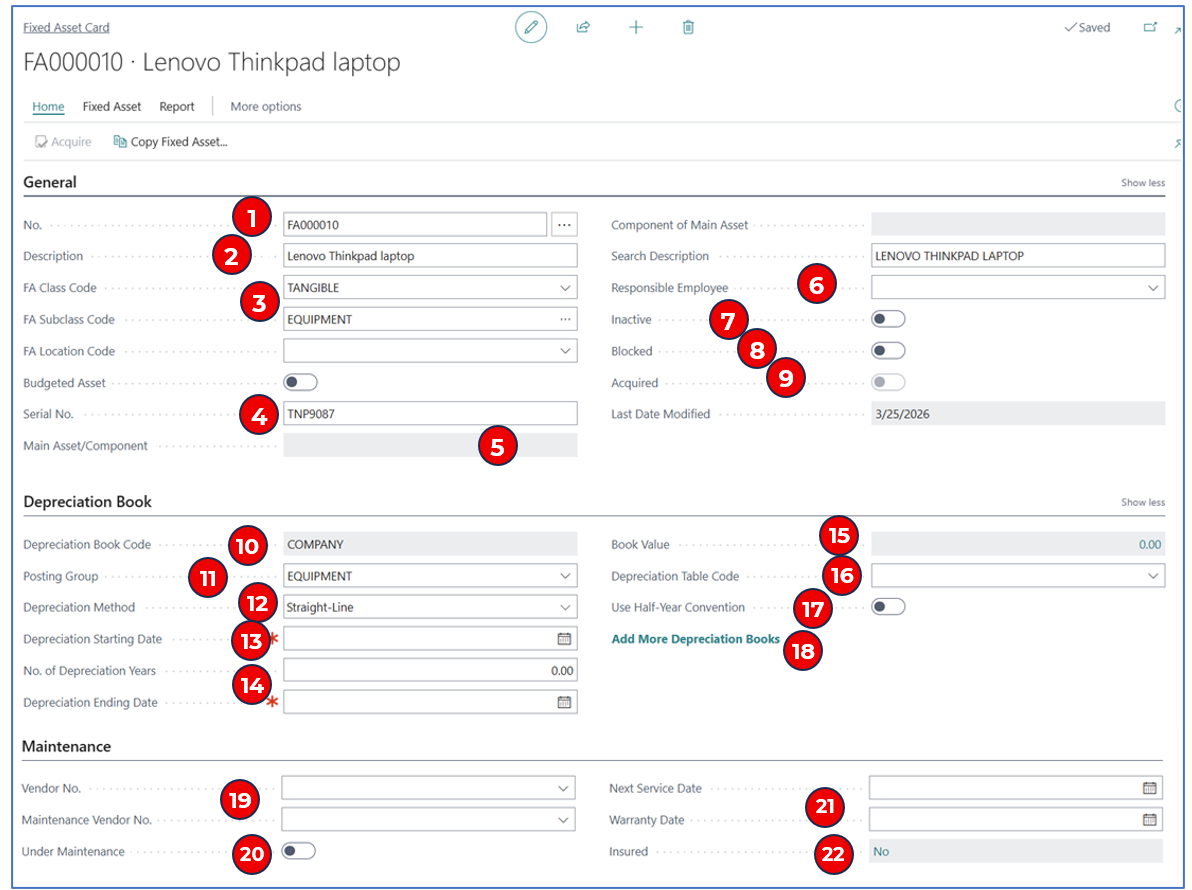Click the plus icon to add new
The width and height of the screenshot is (1192, 890).
(636, 27)
